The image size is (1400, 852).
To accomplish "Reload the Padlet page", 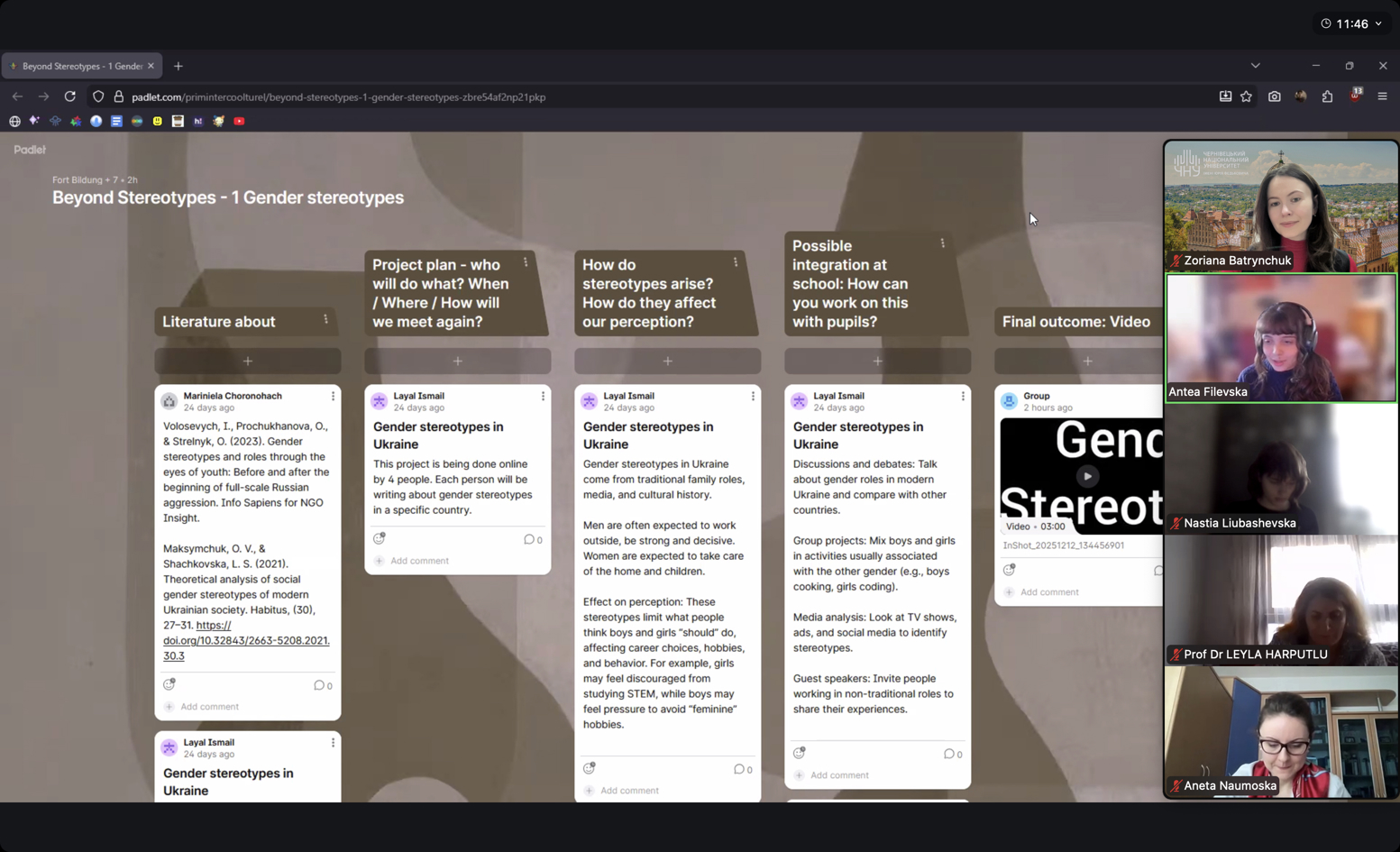I will [x=69, y=96].
